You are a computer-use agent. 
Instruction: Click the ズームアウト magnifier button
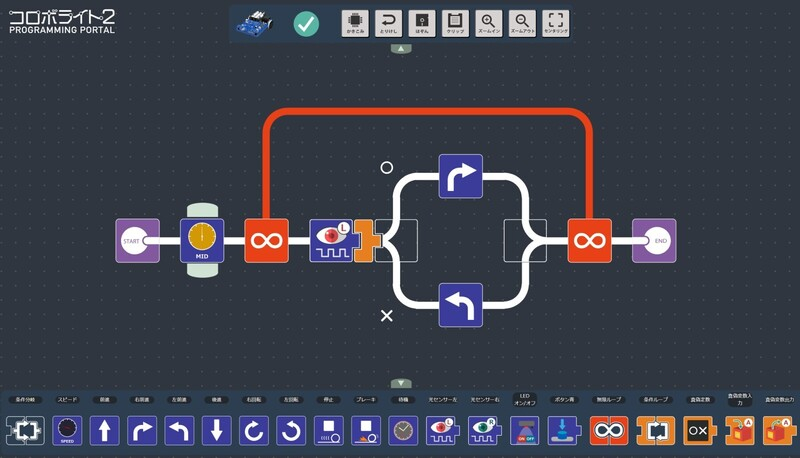coord(522,23)
